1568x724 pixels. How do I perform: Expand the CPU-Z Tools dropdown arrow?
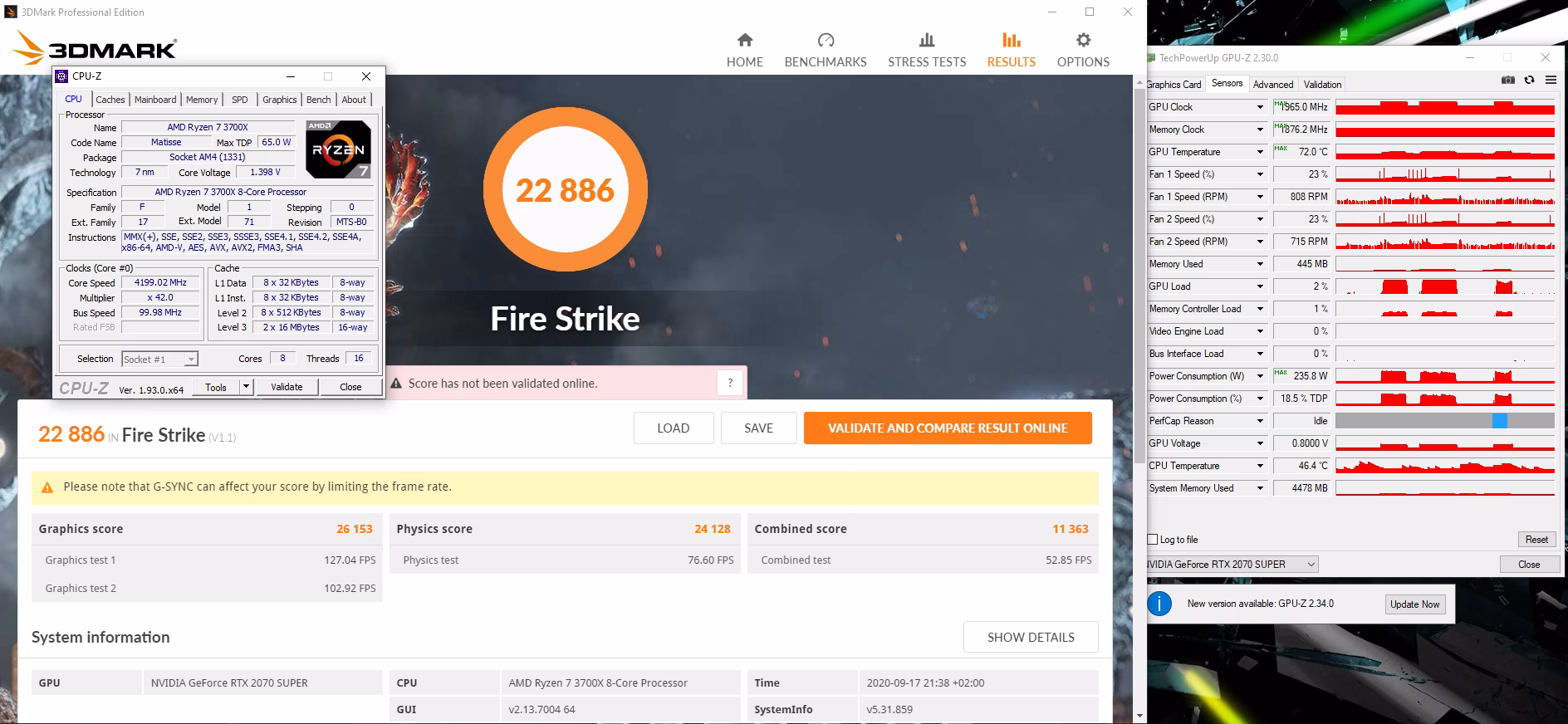coord(246,387)
